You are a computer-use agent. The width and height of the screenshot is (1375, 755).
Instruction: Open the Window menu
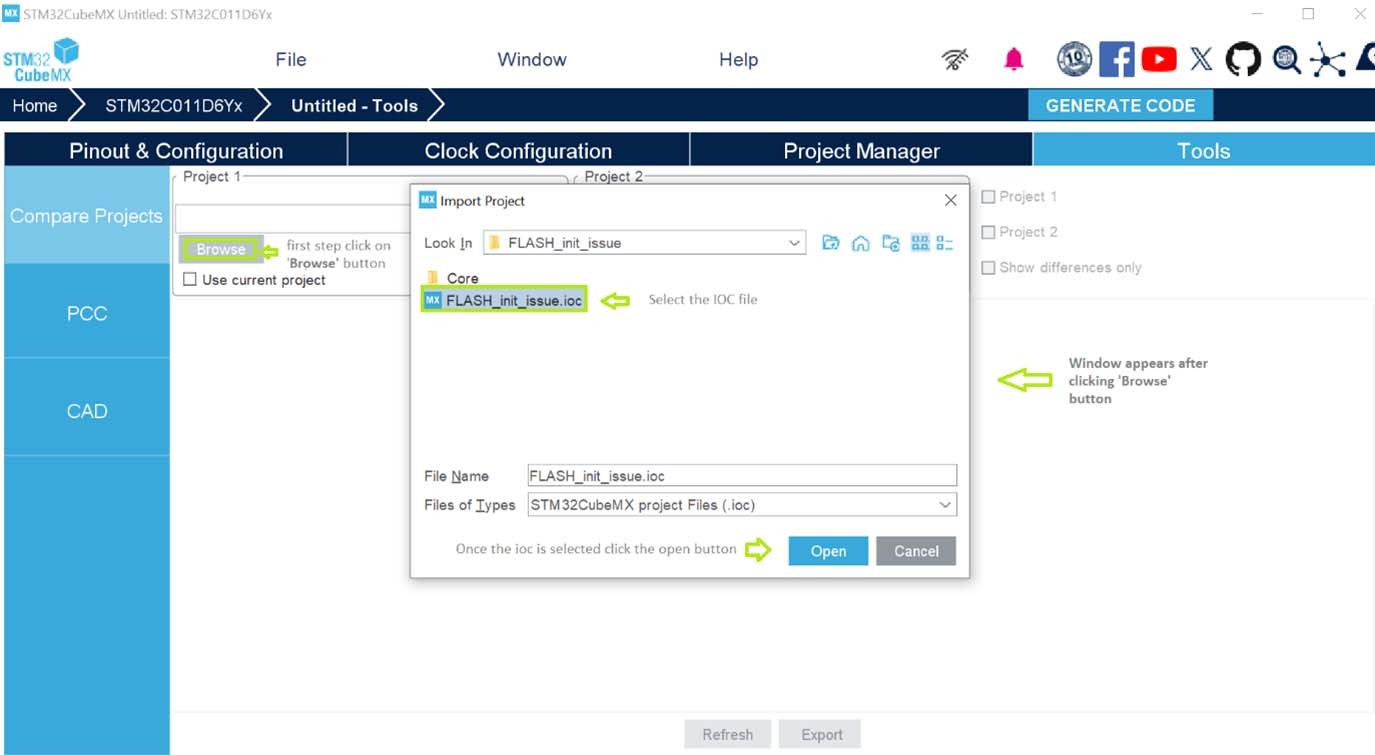tap(532, 60)
